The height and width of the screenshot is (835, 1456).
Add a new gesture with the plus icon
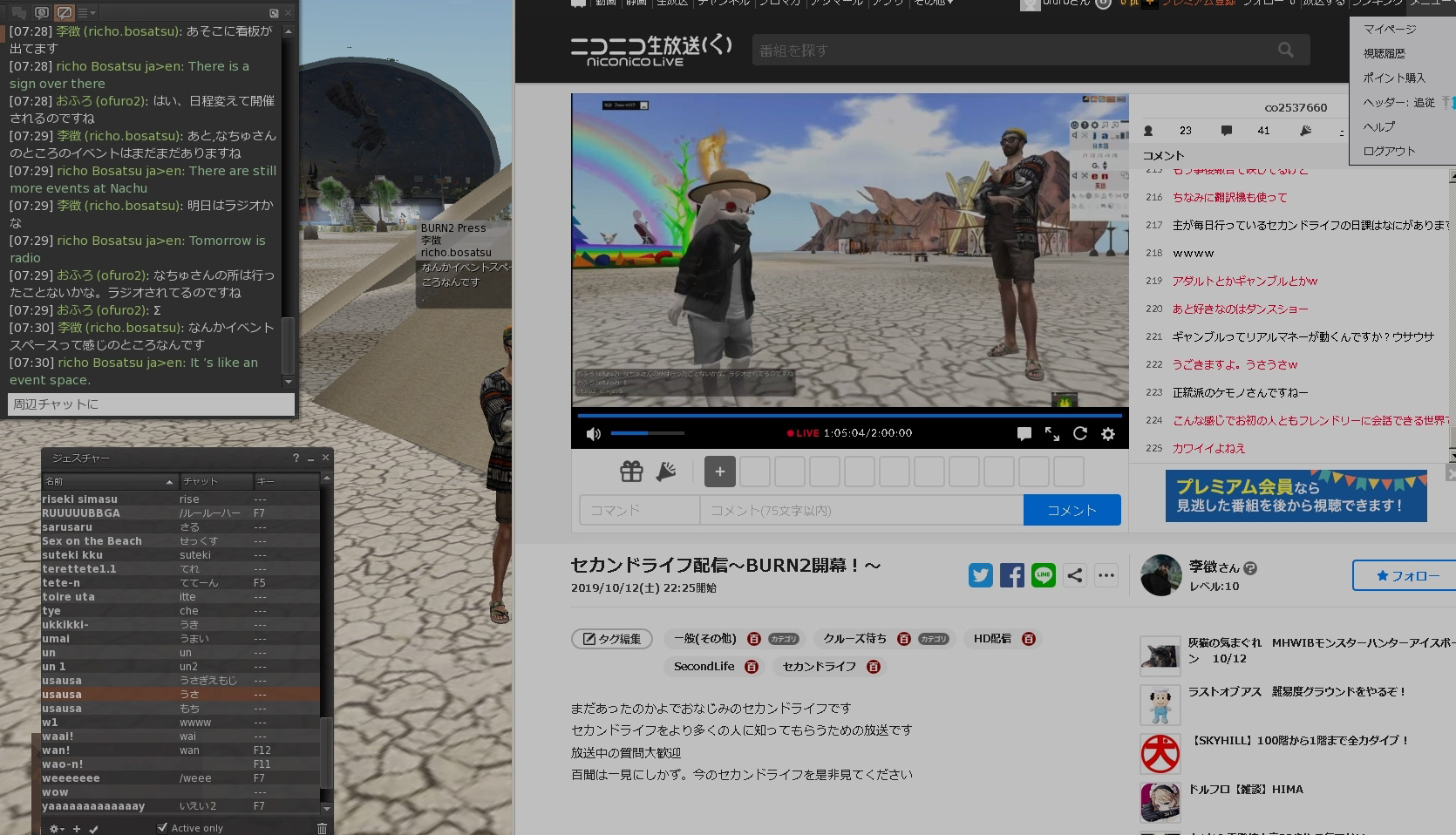click(x=77, y=829)
